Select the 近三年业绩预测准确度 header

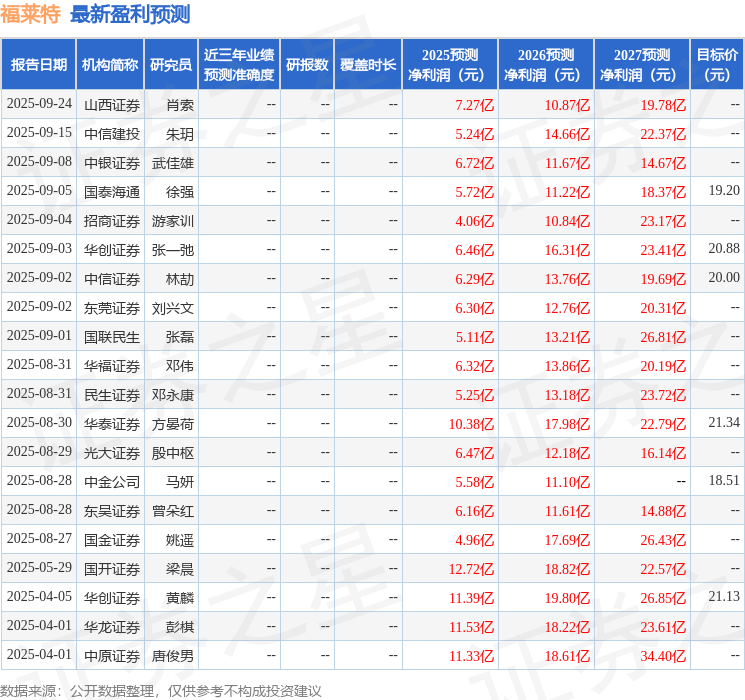pos(239,65)
